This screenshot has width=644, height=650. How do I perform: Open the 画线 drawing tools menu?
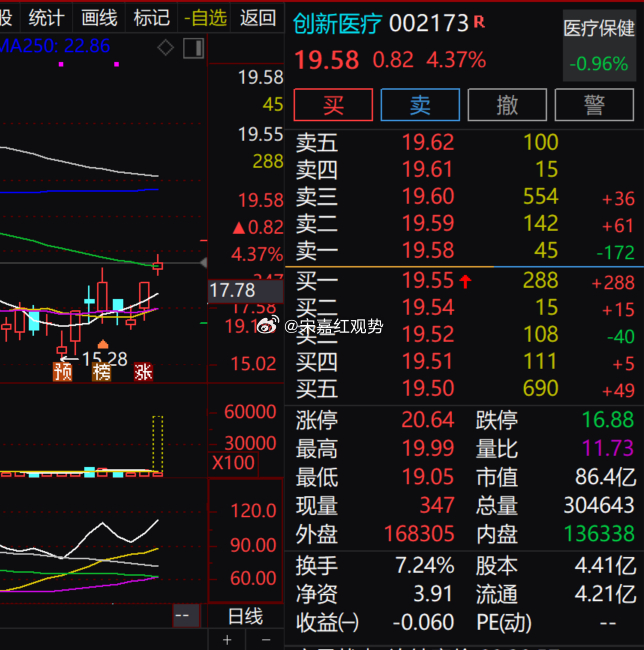click(99, 18)
